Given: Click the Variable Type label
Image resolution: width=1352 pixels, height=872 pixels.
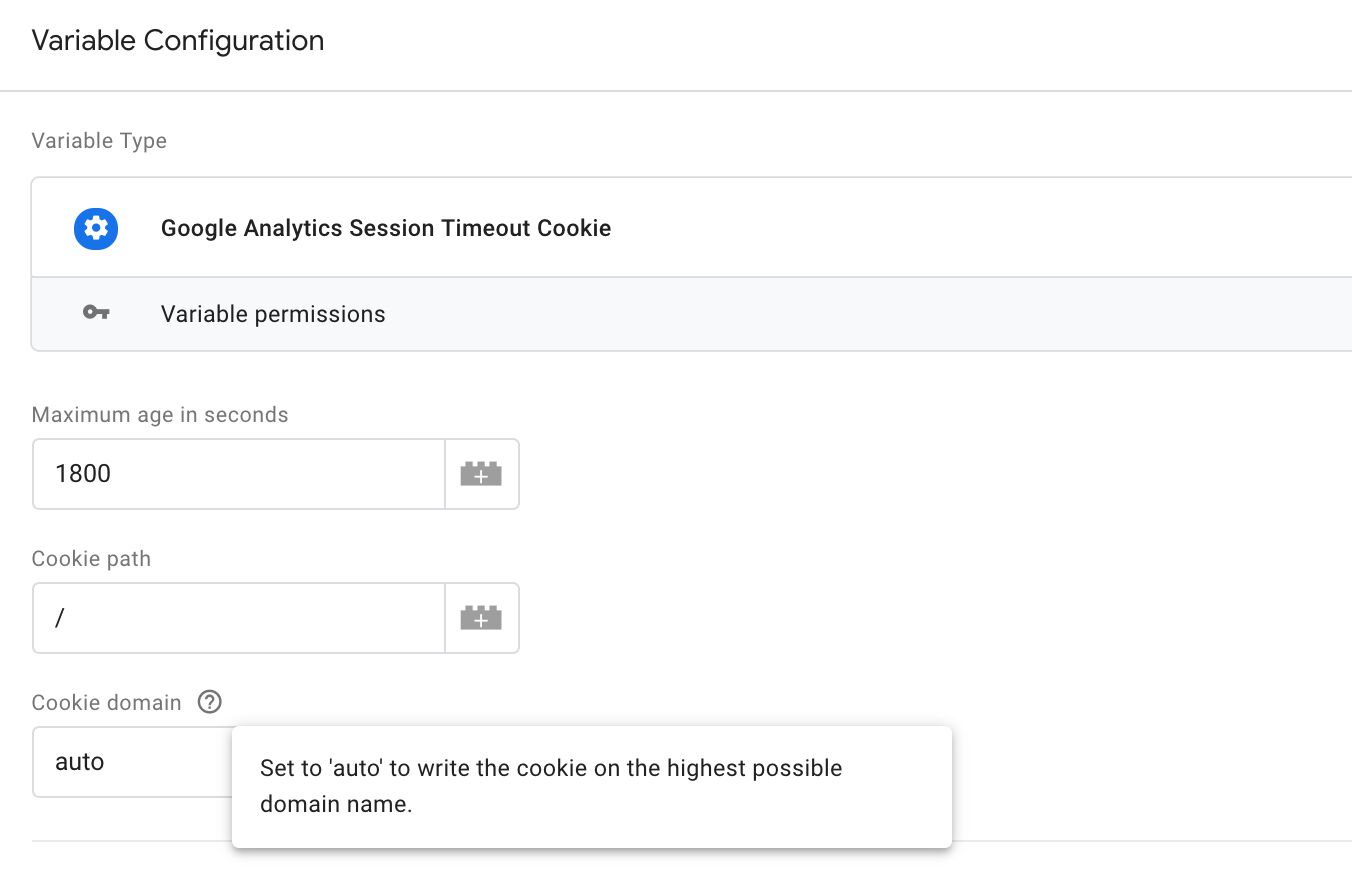Looking at the screenshot, I should pos(99,141).
